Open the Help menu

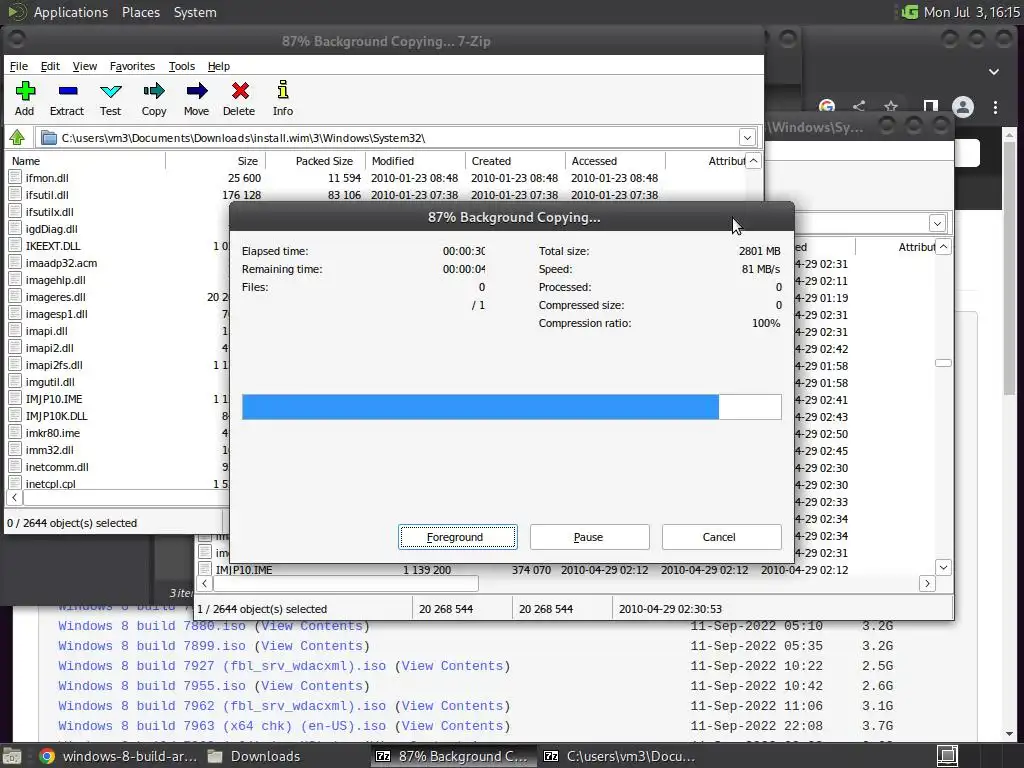coord(219,66)
